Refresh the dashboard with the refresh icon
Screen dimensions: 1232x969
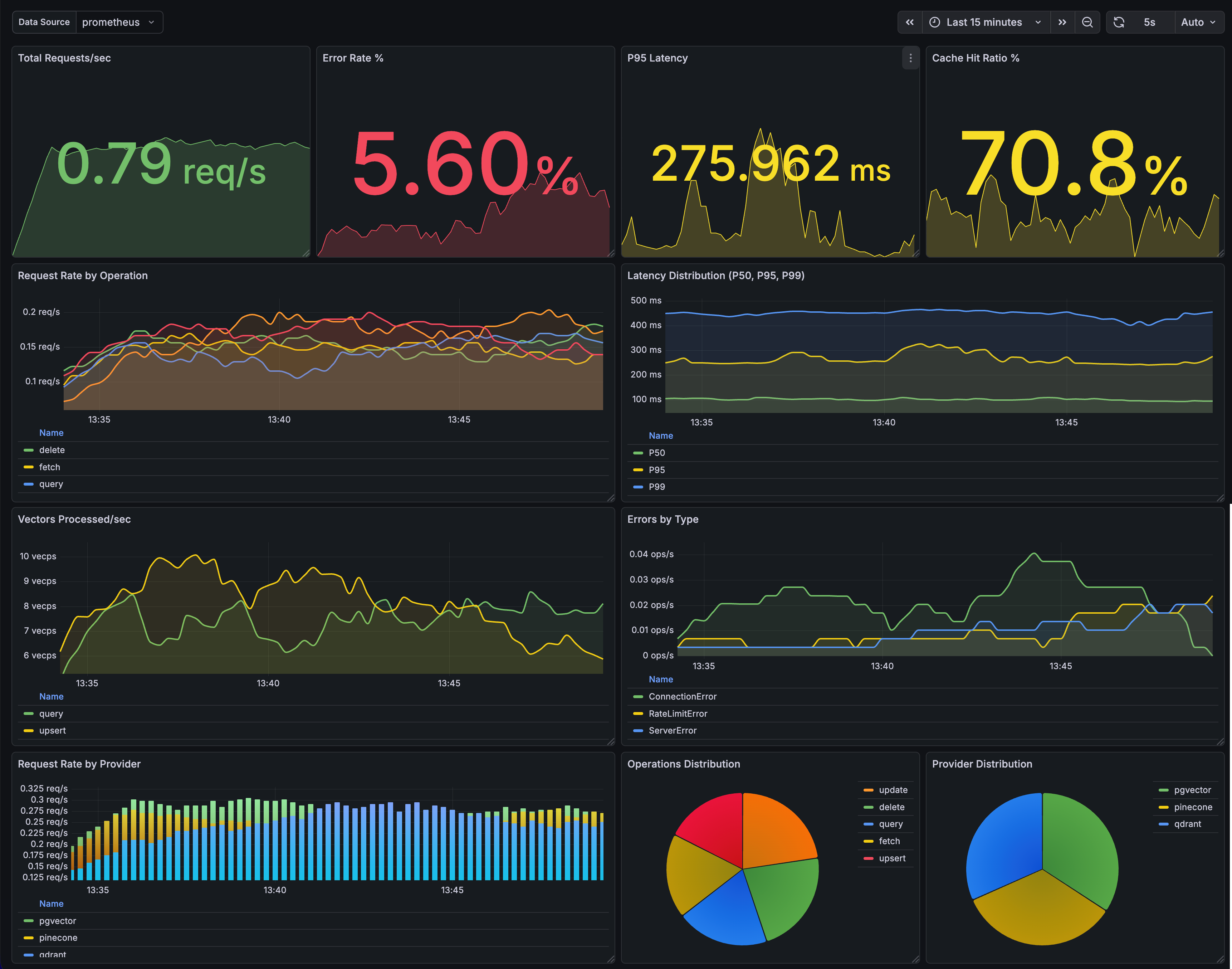(1120, 22)
